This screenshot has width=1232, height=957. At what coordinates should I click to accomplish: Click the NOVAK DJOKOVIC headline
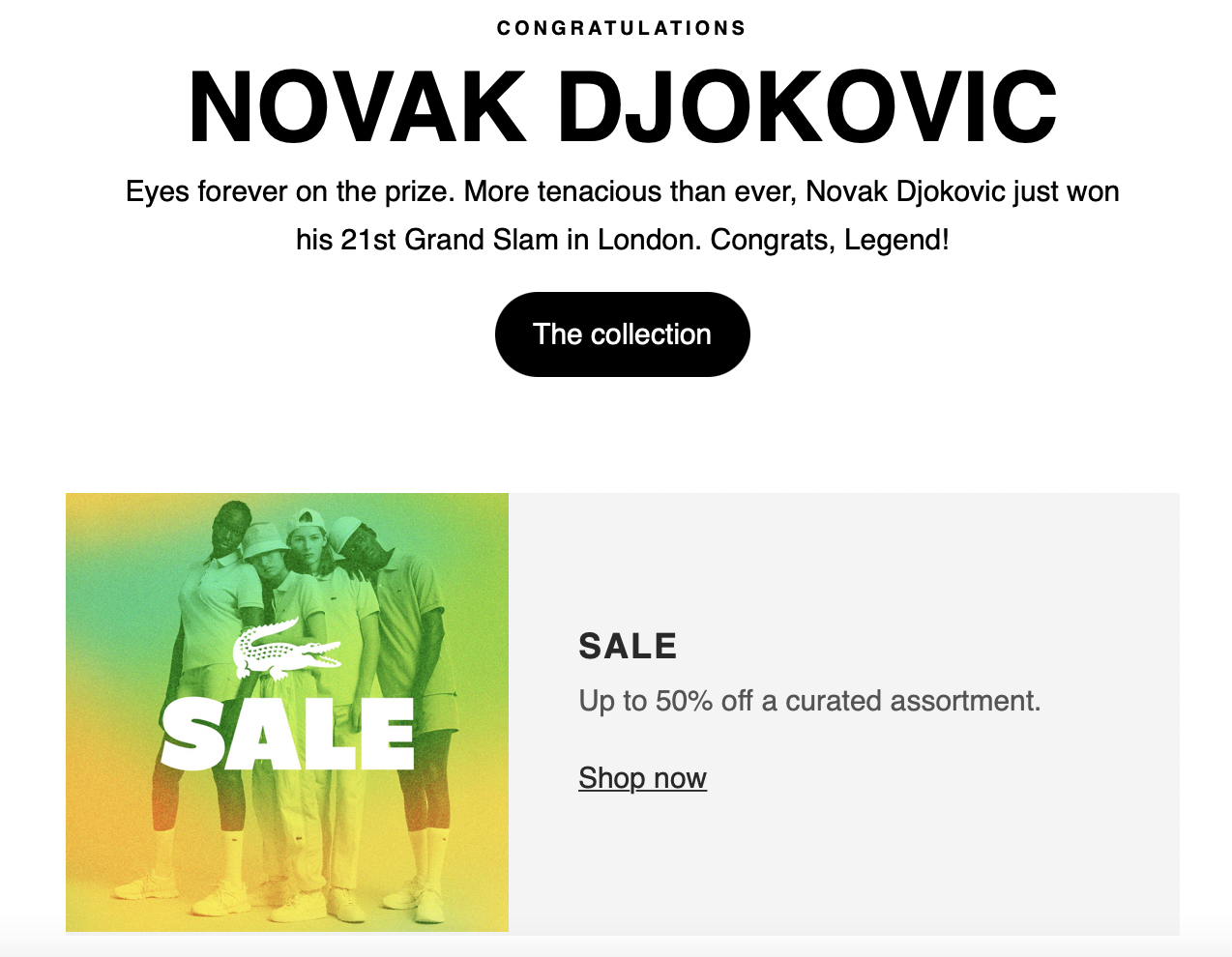click(x=622, y=107)
